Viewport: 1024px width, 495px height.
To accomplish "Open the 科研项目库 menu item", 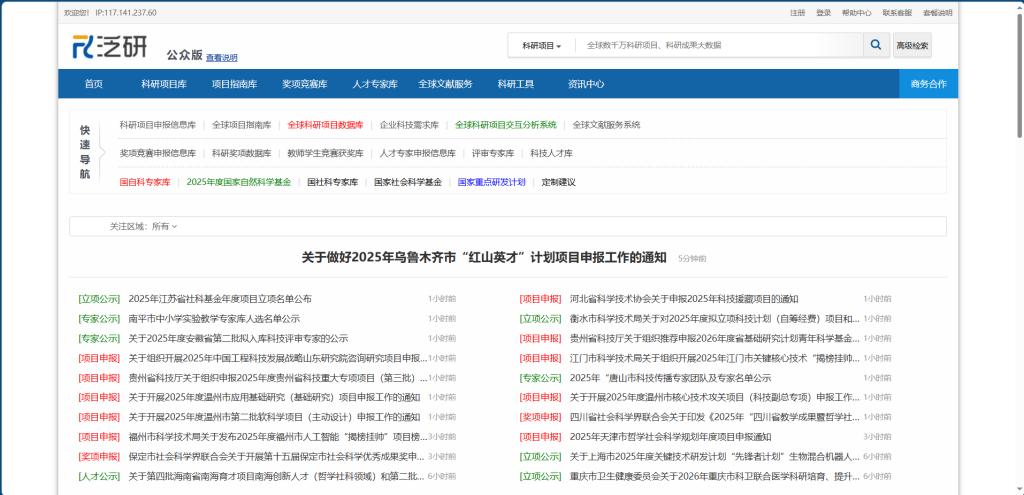I will (x=163, y=84).
